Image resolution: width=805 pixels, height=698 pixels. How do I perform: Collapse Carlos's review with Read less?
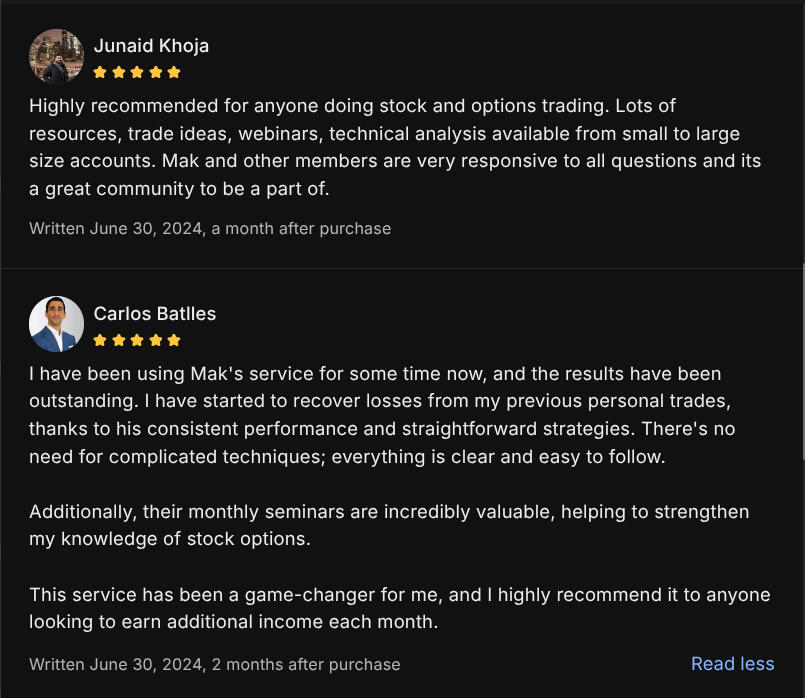pyautogui.click(x=732, y=664)
